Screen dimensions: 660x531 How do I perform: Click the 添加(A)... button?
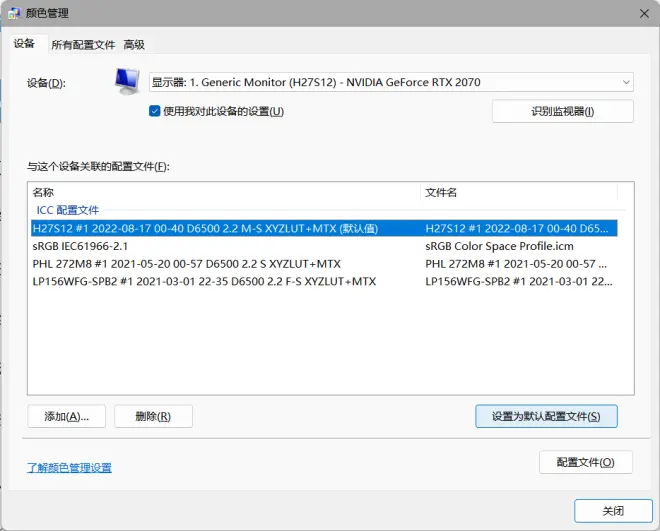[67, 416]
